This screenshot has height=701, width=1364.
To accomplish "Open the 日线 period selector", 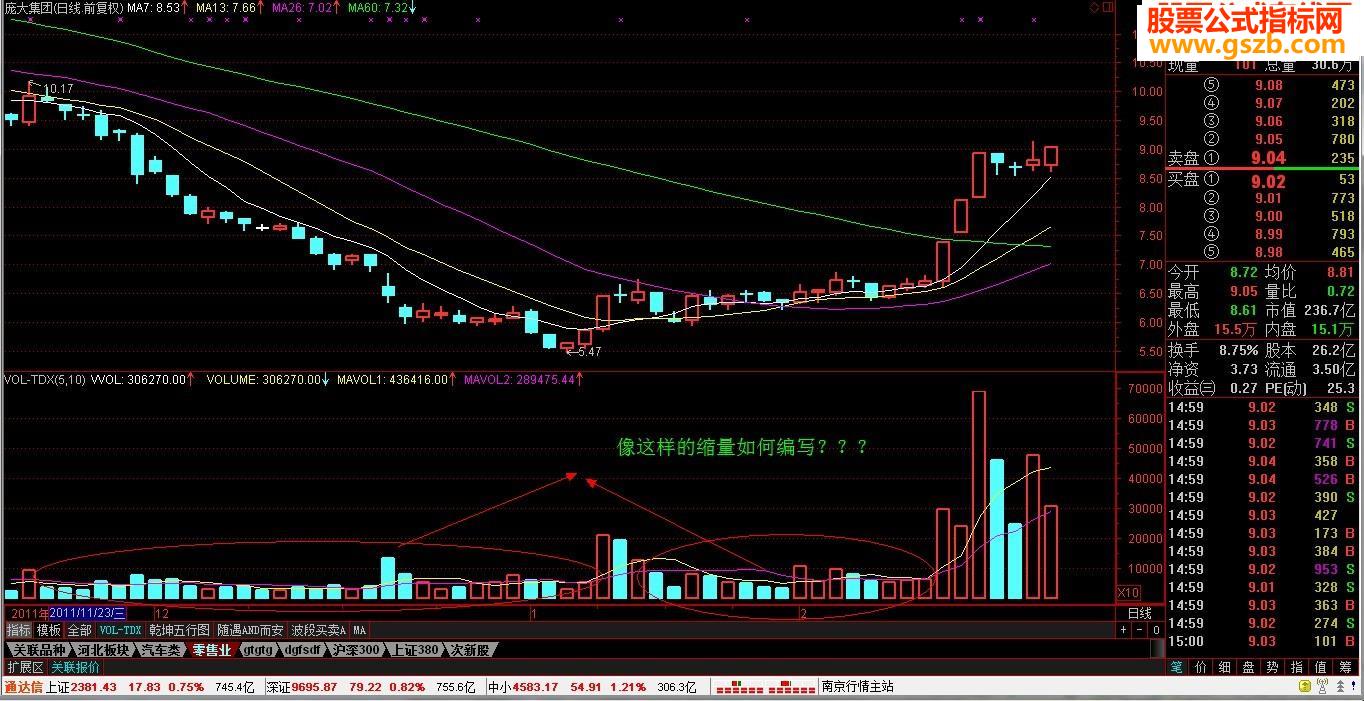I will tap(1140, 613).
